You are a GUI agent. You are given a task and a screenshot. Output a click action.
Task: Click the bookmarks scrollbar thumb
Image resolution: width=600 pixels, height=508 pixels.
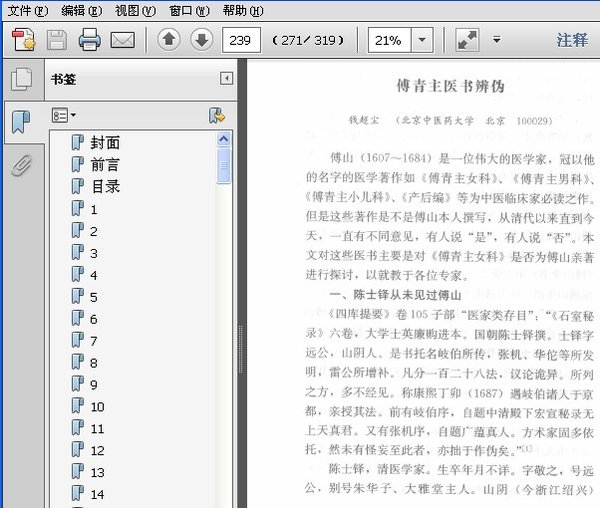tap(223, 166)
